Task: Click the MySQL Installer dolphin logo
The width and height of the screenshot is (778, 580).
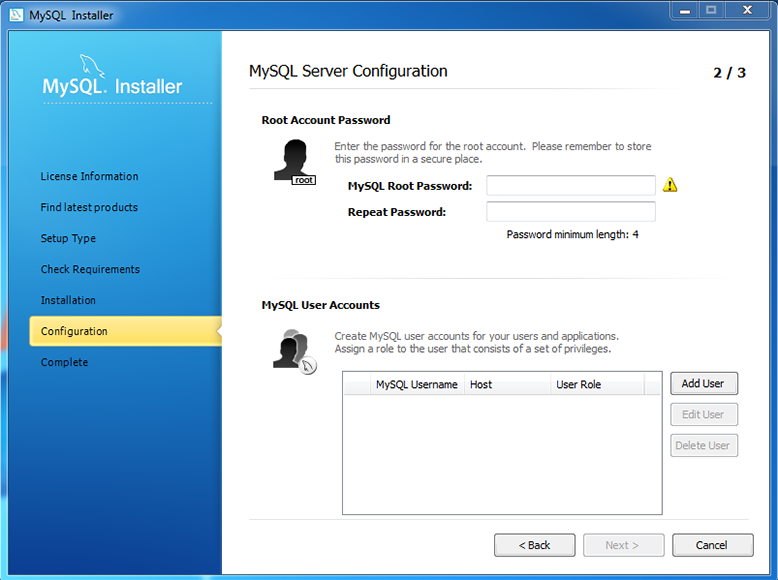Action: [x=92, y=65]
